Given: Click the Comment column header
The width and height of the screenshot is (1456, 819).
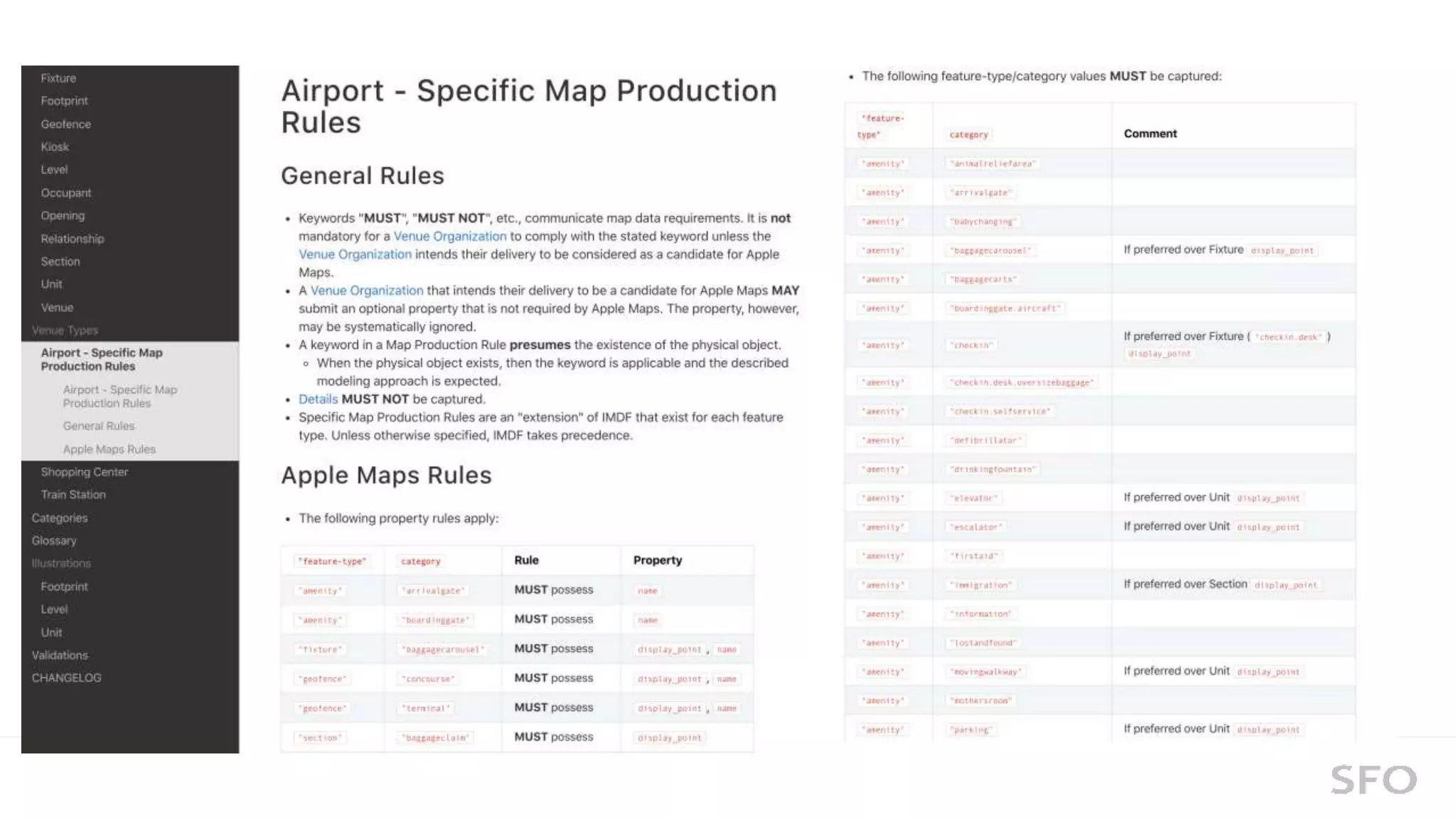Looking at the screenshot, I should pyautogui.click(x=1150, y=134).
